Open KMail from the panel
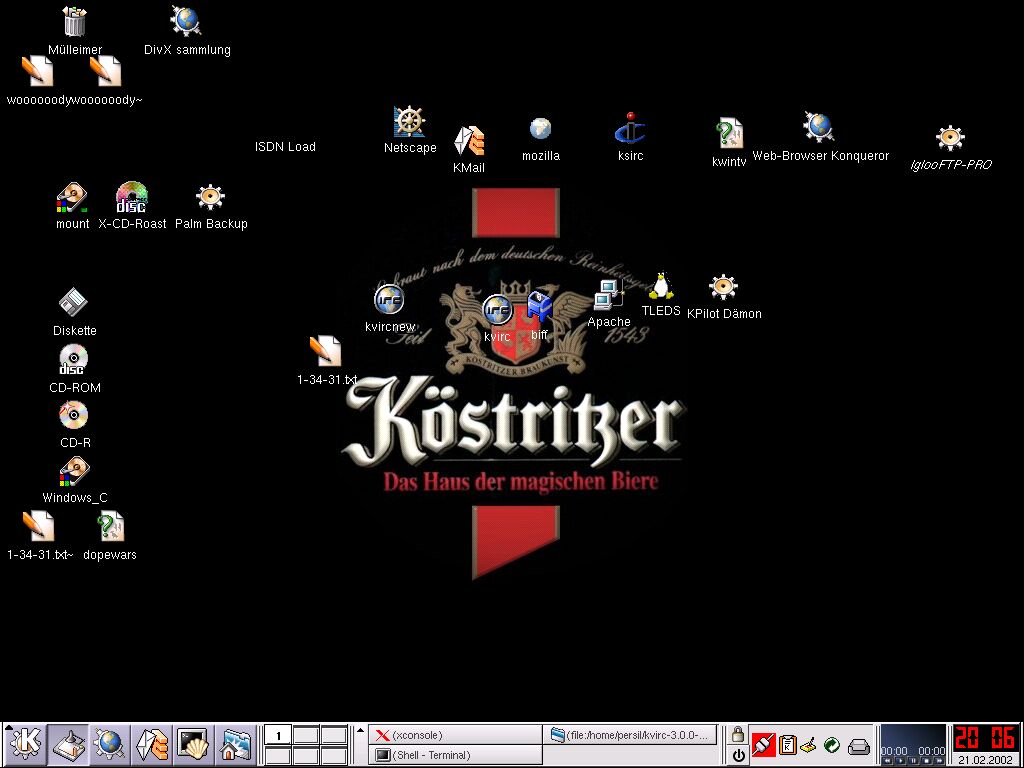 (x=152, y=744)
